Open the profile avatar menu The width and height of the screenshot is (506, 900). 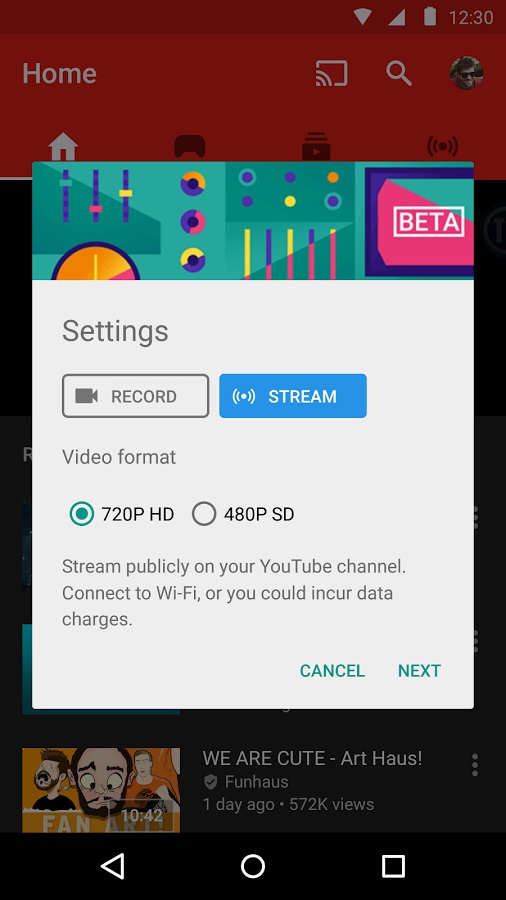(x=466, y=73)
